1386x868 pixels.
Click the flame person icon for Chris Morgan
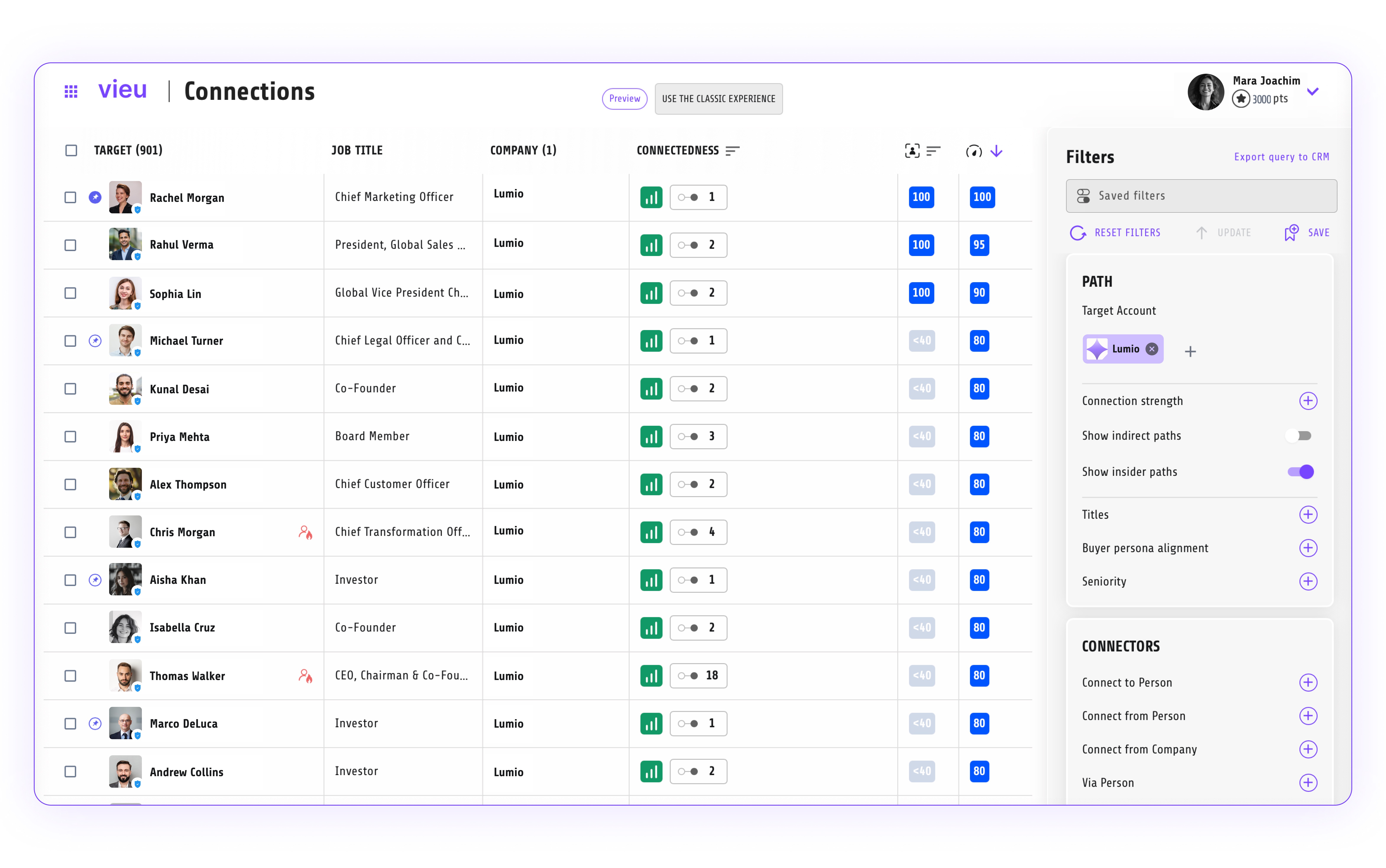pyautogui.click(x=305, y=532)
